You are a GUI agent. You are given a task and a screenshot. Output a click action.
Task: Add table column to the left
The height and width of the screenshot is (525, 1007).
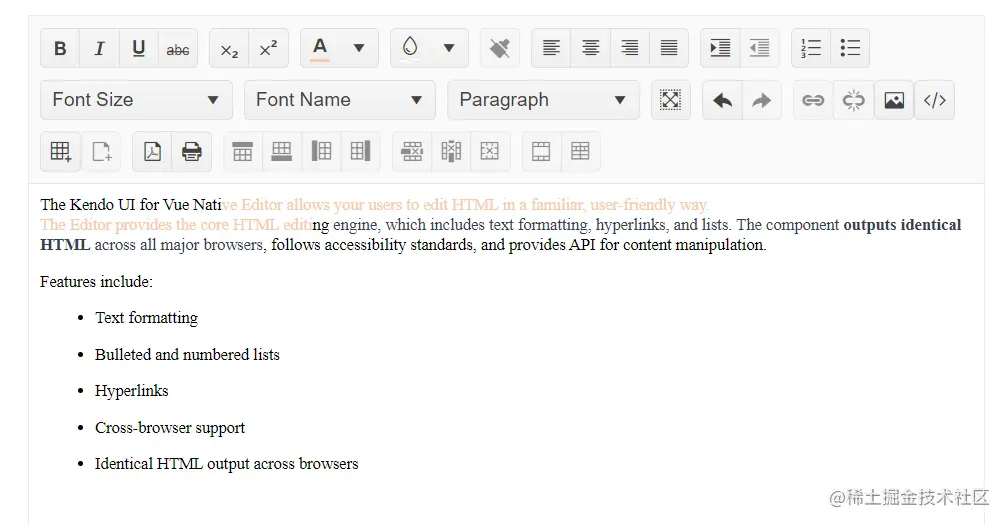pos(321,152)
